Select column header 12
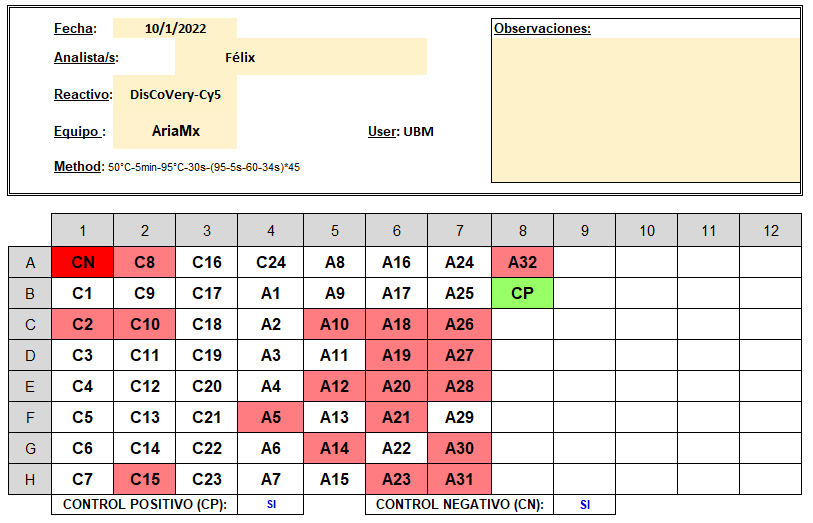The width and height of the screenshot is (813, 523). pos(770,231)
